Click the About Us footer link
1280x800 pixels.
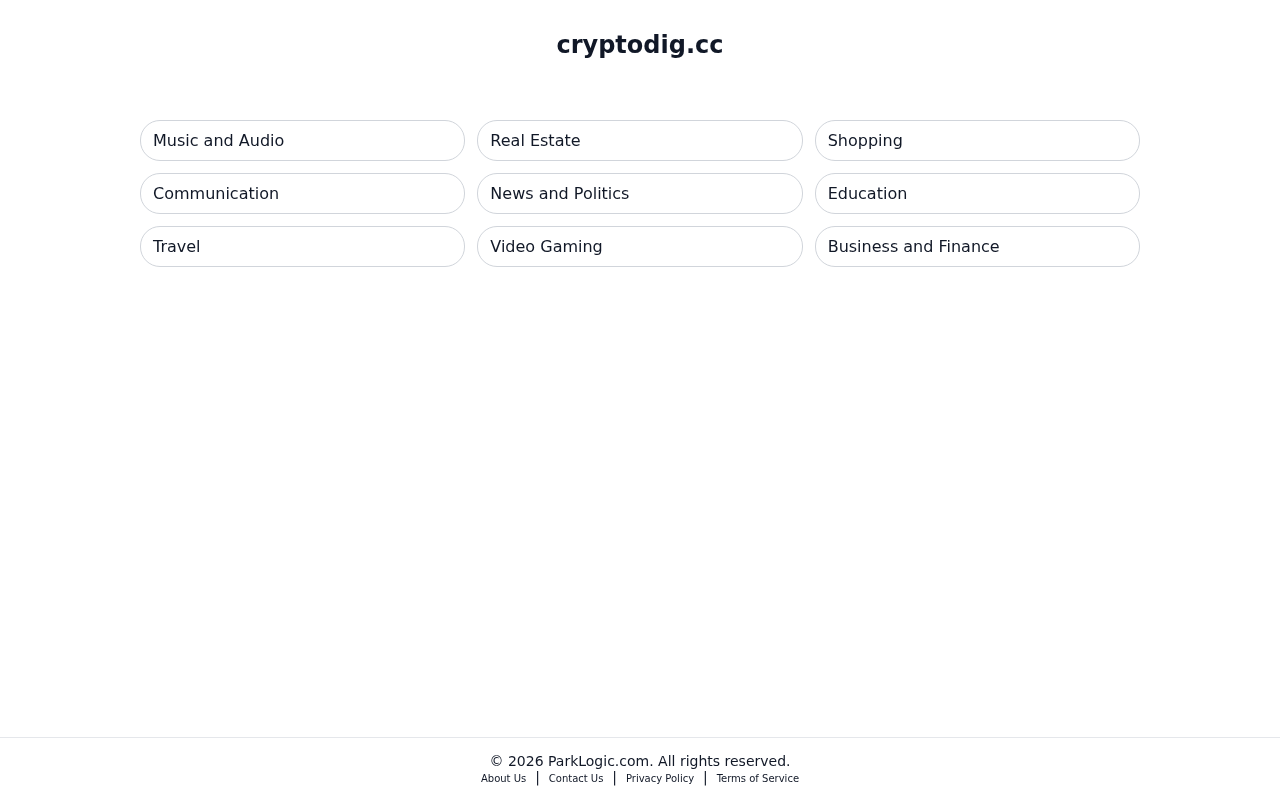pyautogui.click(x=503, y=779)
